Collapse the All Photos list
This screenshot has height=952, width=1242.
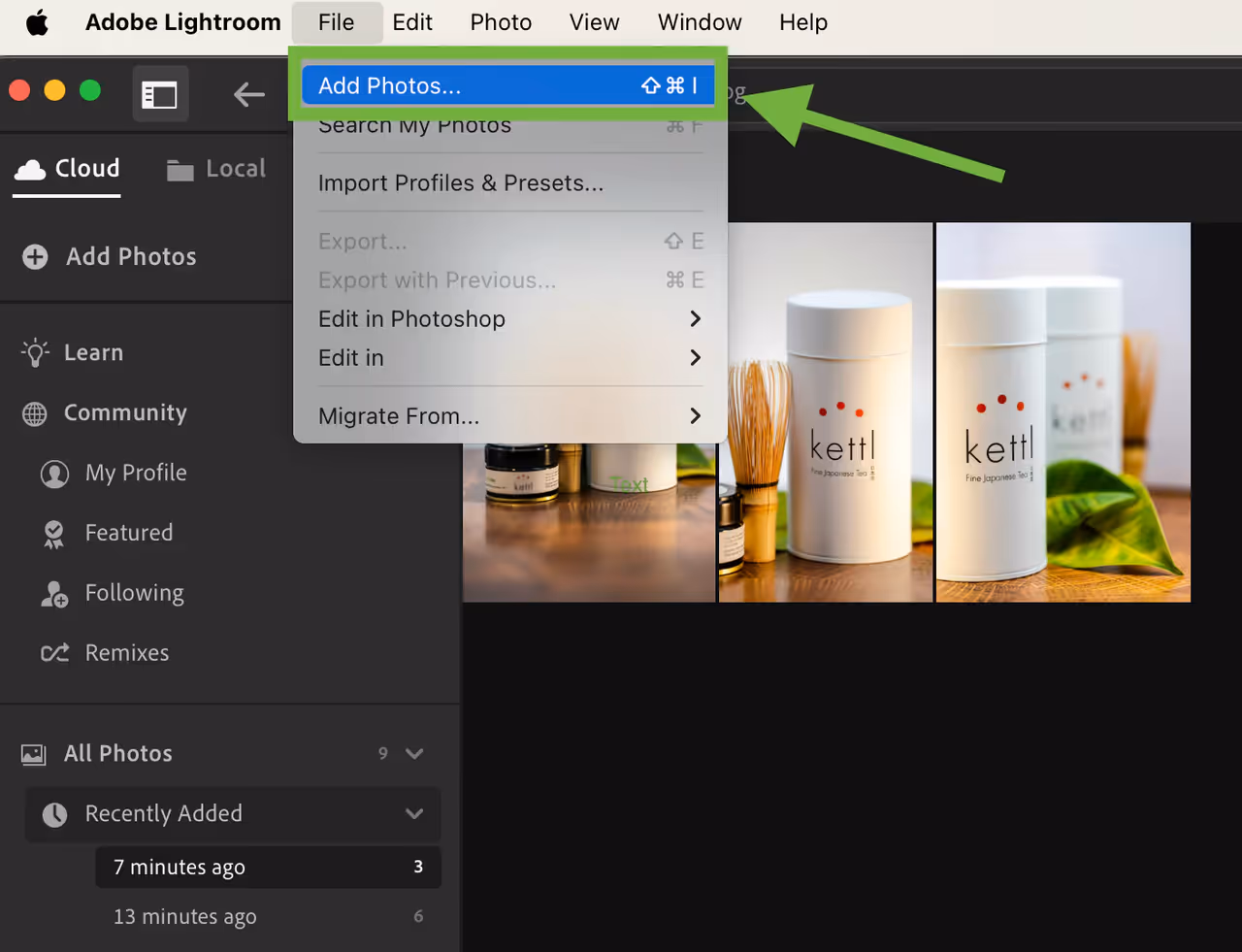(414, 753)
